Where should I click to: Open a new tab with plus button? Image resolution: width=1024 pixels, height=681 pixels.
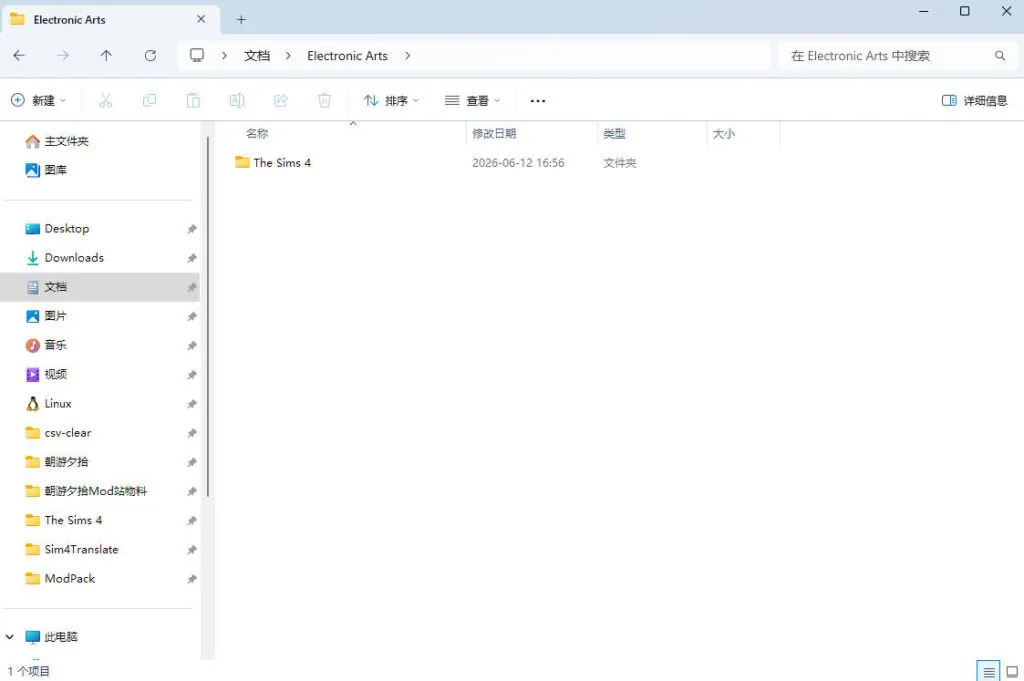(241, 20)
